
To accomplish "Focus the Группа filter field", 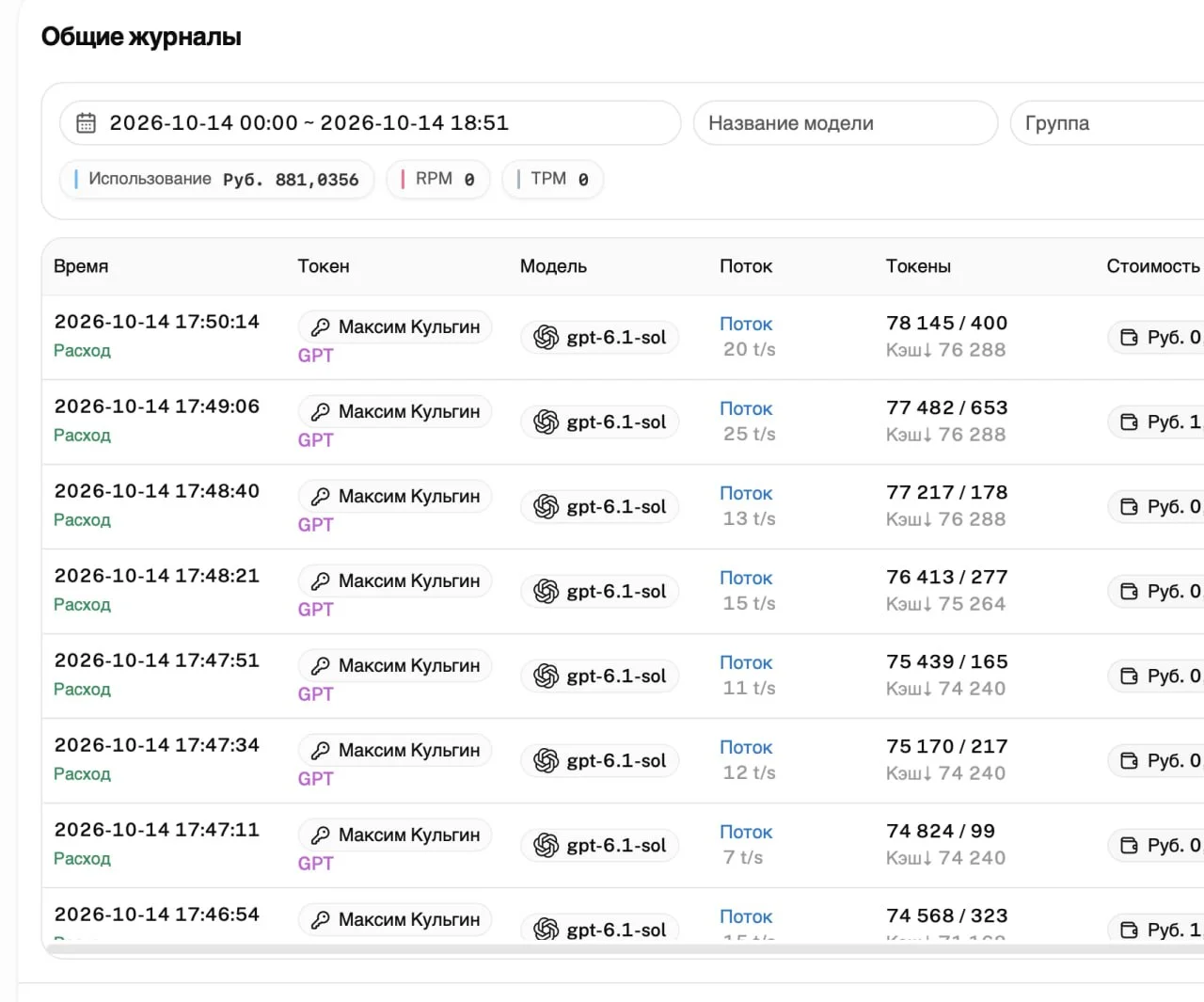I will 1107,123.
